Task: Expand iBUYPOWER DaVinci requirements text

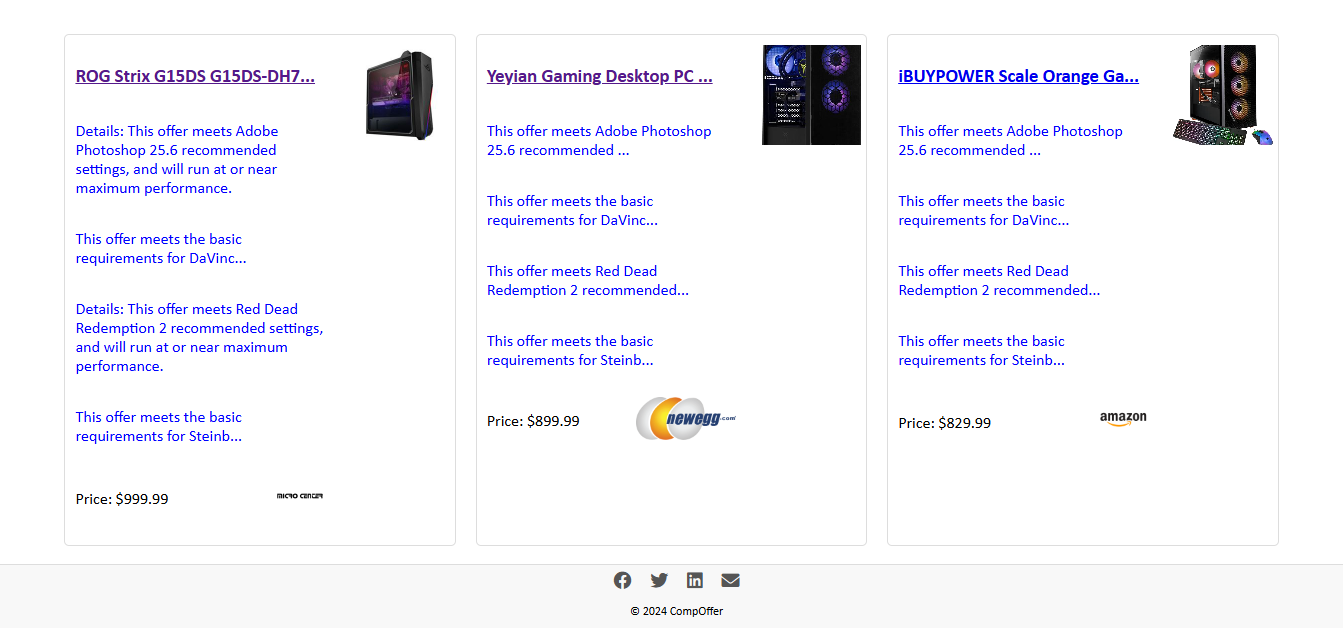Action: click(984, 210)
